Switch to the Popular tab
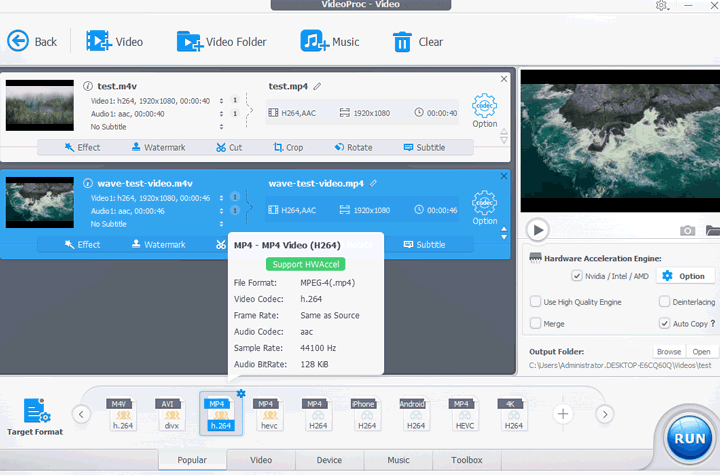The height and width of the screenshot is (475, 720). coord(192,460)
